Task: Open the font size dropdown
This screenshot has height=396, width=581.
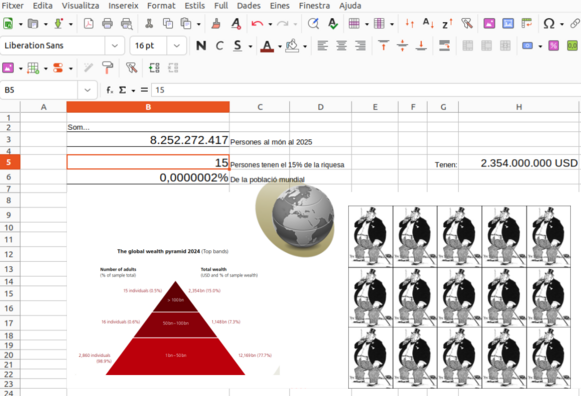Action: (176, 46)
